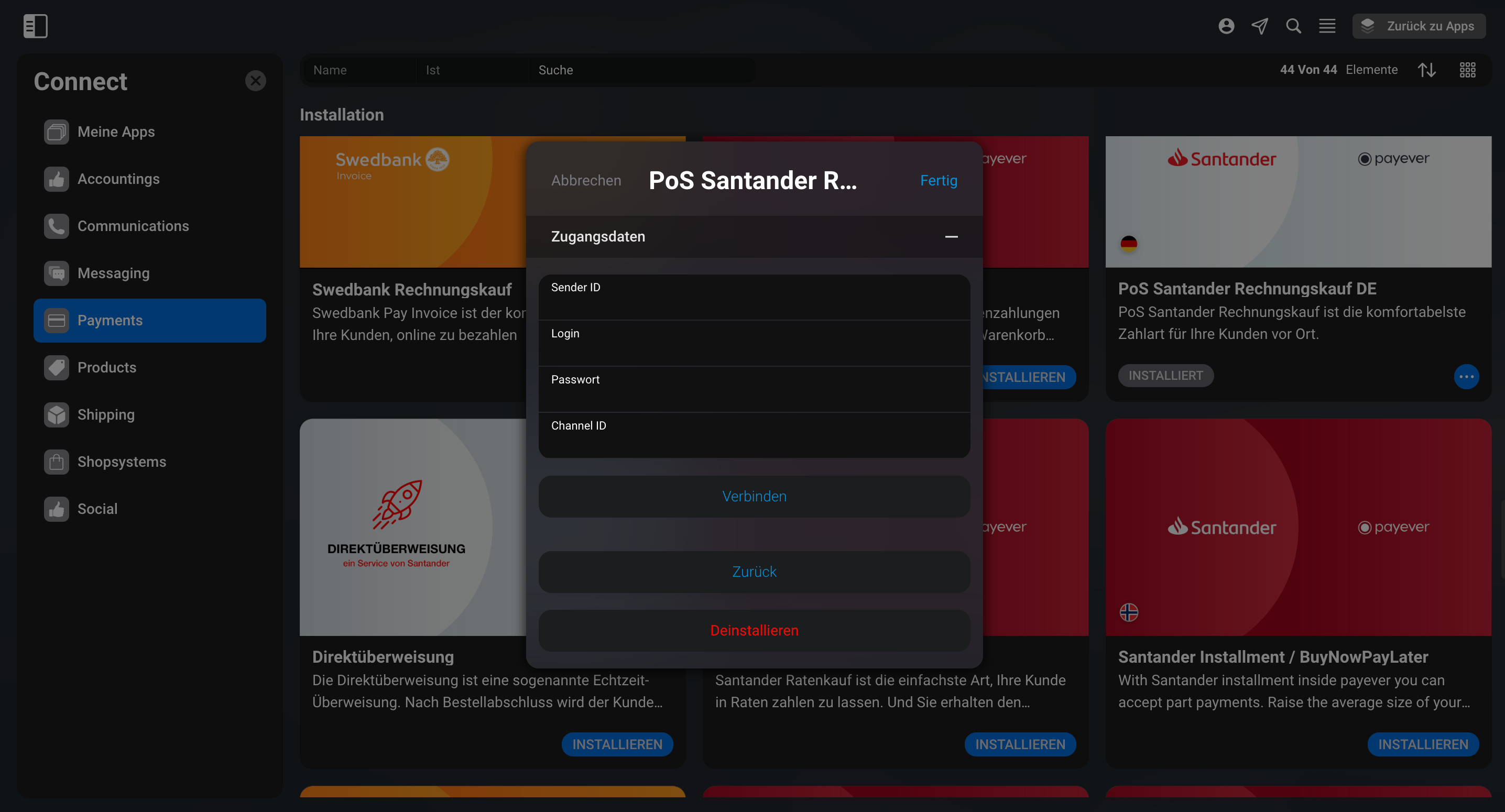Select the Social category
Viewport: 1505px width, 812px height.
pos(149,509)
